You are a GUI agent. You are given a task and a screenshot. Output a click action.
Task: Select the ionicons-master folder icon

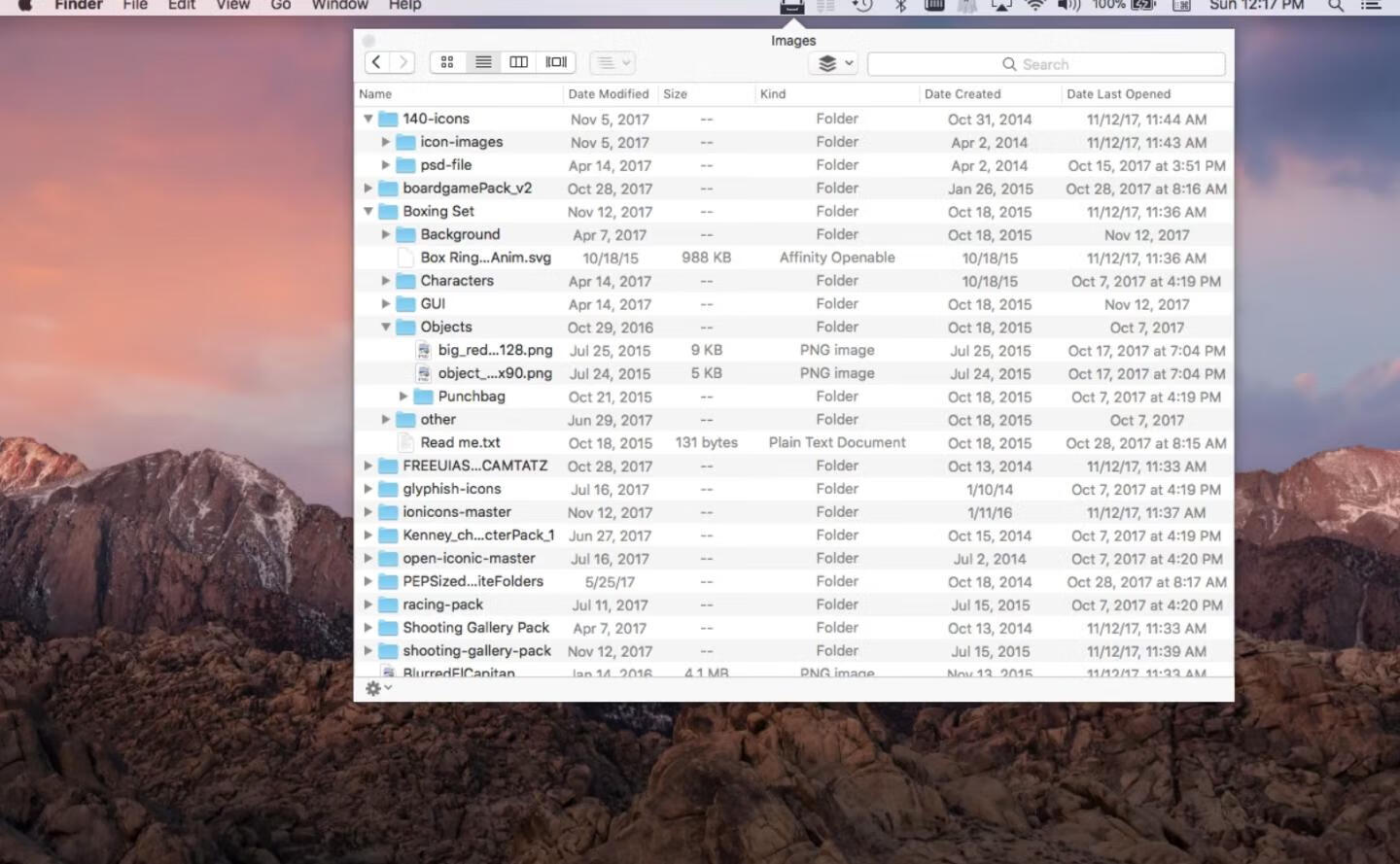point(388,512)
